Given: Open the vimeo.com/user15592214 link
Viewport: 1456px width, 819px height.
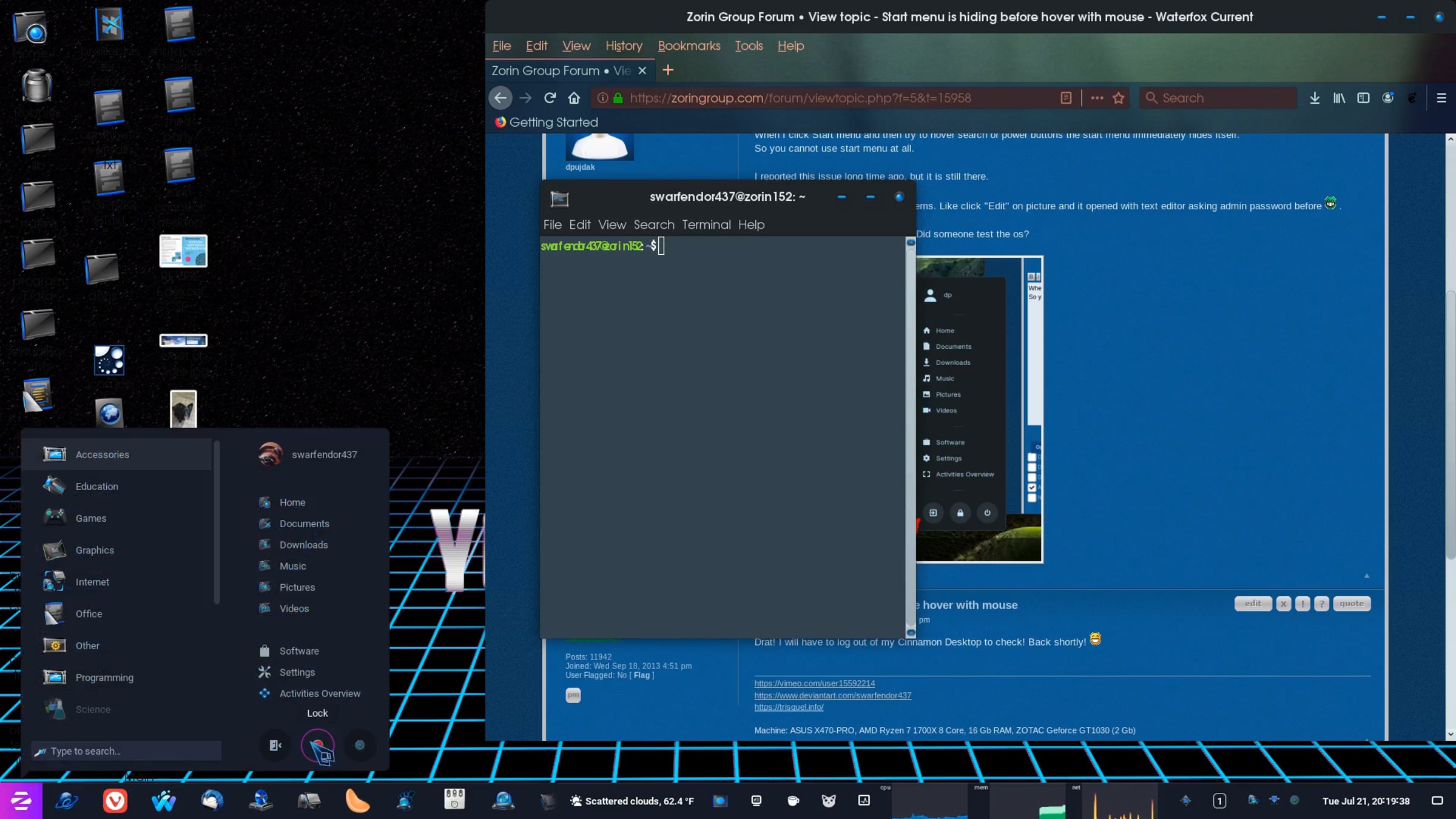Looking at the screenshot, I should 815,684.
